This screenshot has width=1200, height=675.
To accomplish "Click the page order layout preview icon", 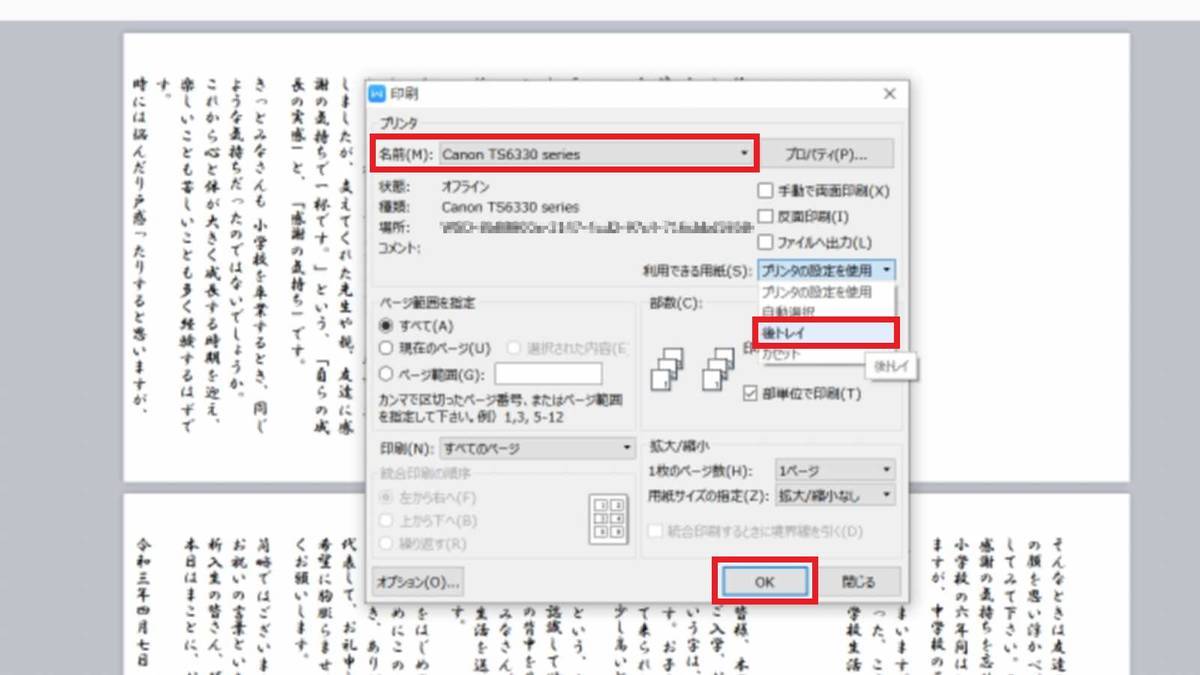I will coord(608,520).
